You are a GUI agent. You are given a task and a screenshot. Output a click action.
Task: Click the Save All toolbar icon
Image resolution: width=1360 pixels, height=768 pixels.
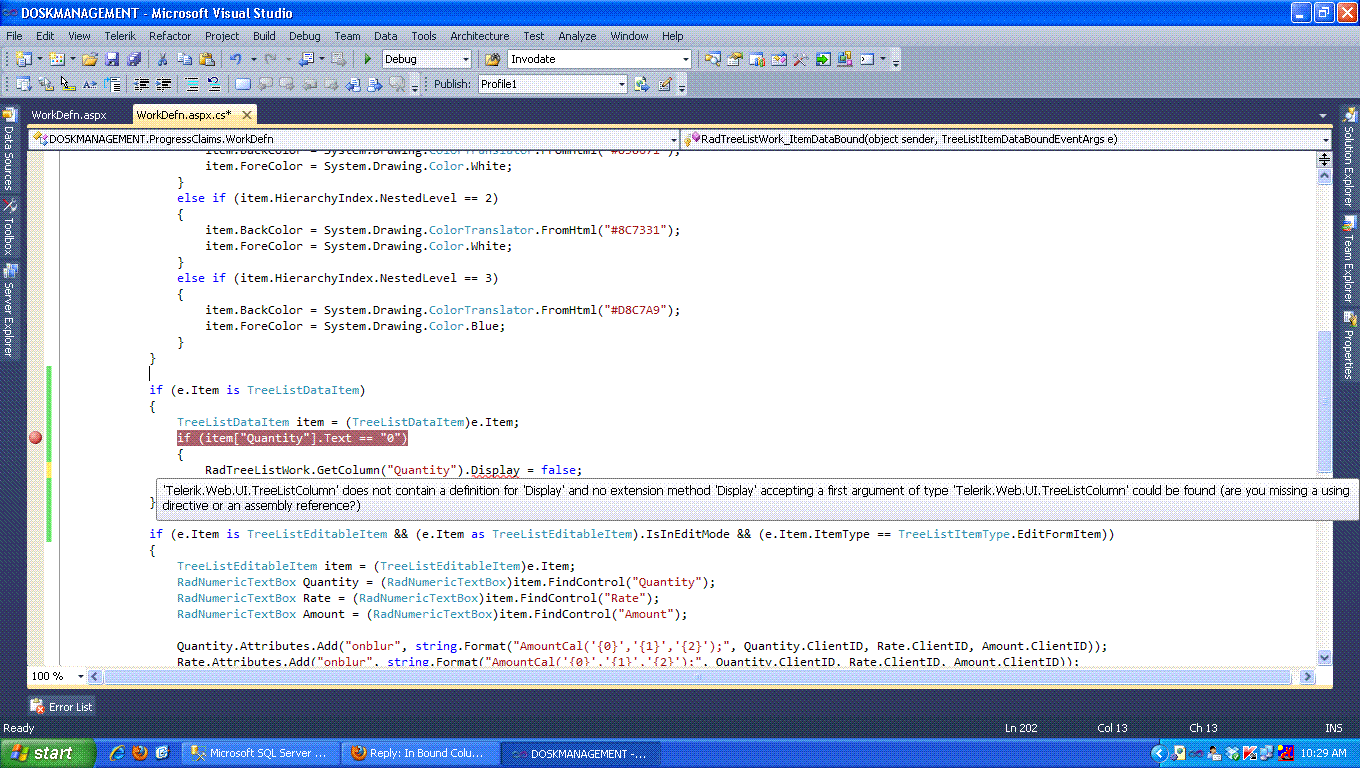click(134, 60)
